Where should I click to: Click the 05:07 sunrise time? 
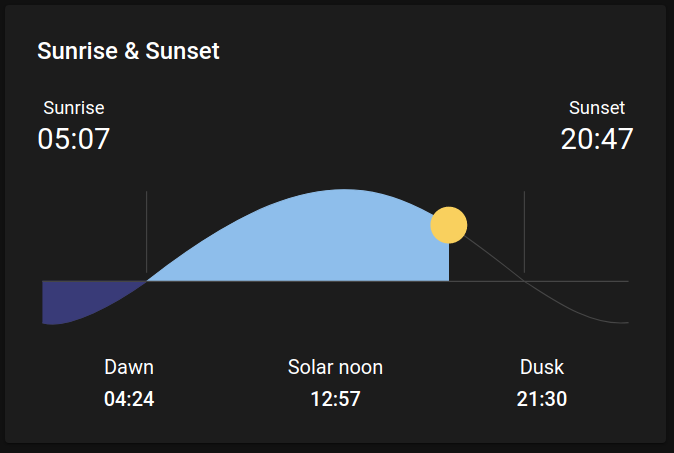[x=74, y=139]
